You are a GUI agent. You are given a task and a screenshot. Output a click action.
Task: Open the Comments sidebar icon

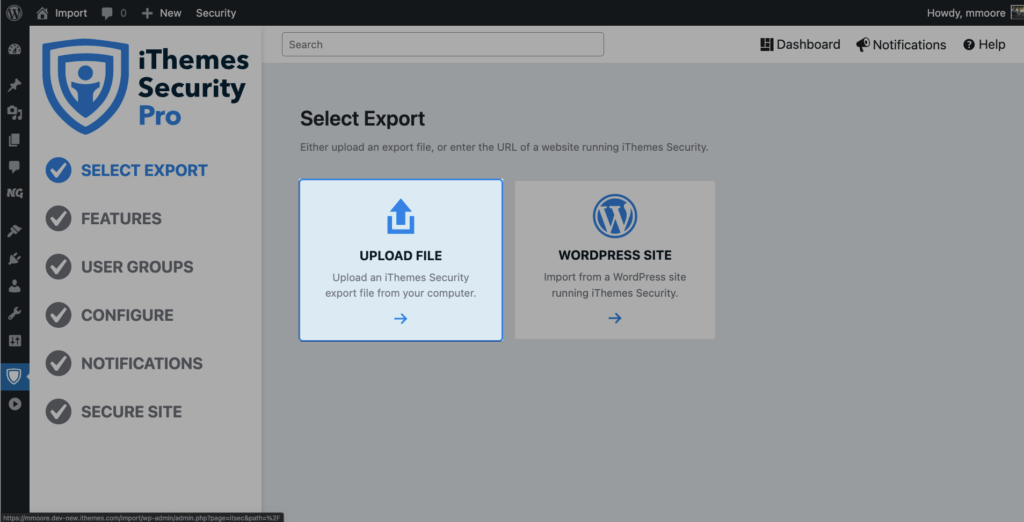tap(14, 167)
